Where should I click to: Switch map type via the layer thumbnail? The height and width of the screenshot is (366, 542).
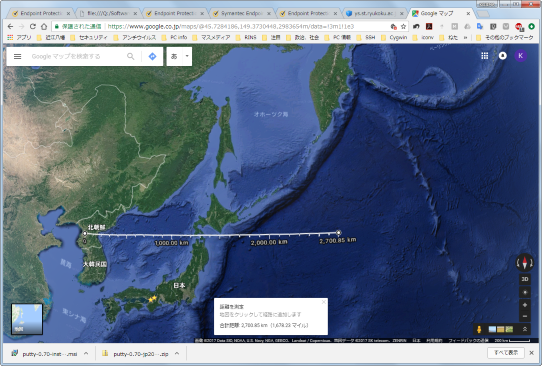(x=27, y=319)
